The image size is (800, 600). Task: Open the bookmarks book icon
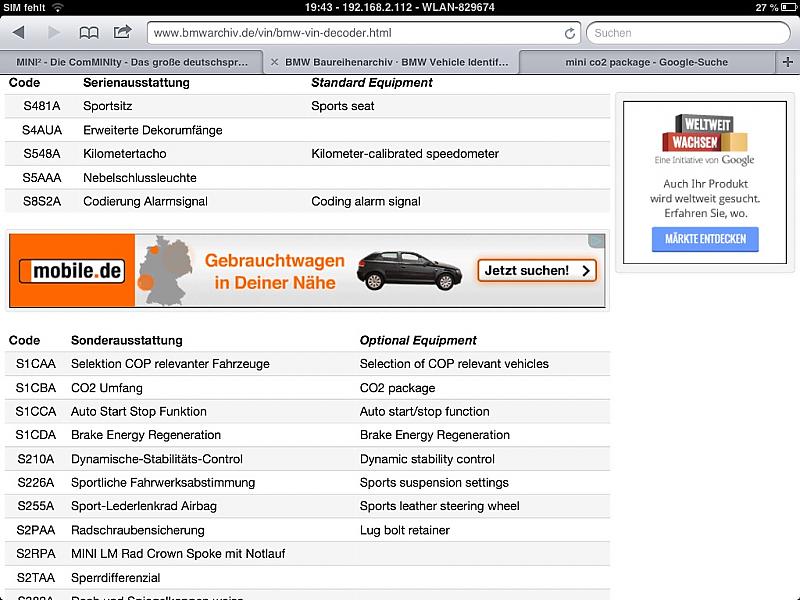[x=89, y=33]
